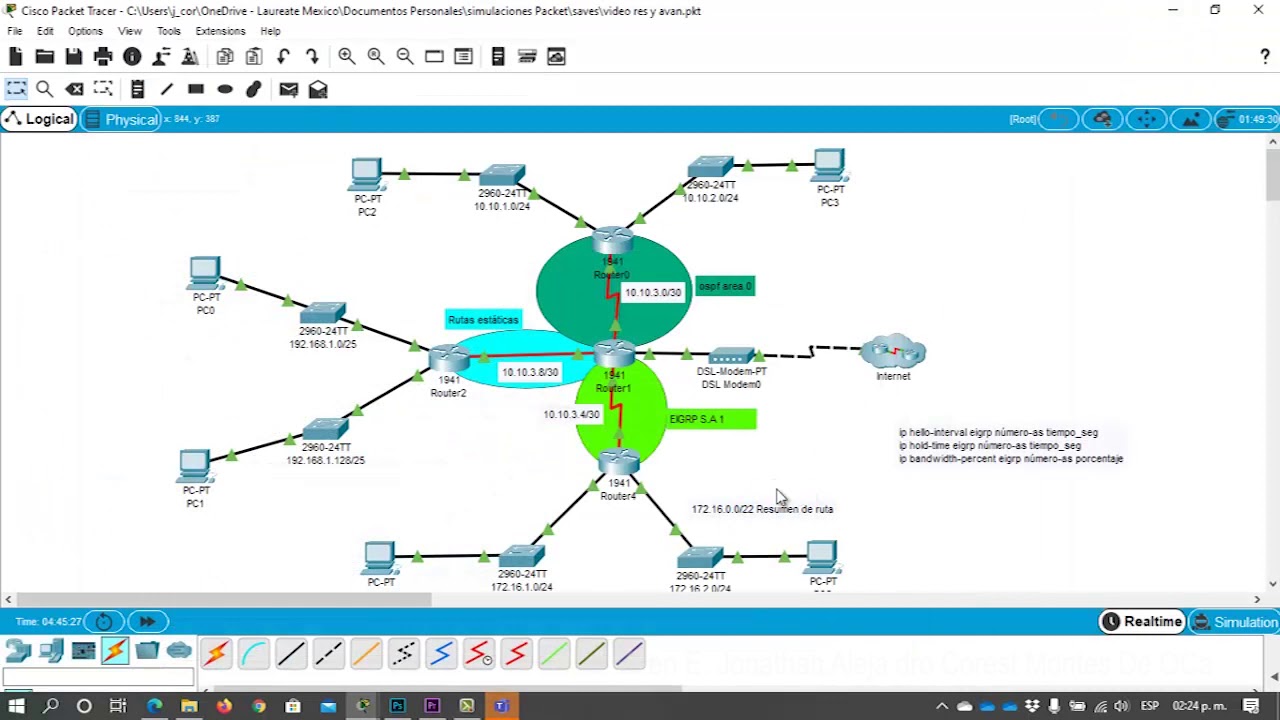Select the End Devices category icon
This screenshot has width=1280, height=720.
coord(51,652)
